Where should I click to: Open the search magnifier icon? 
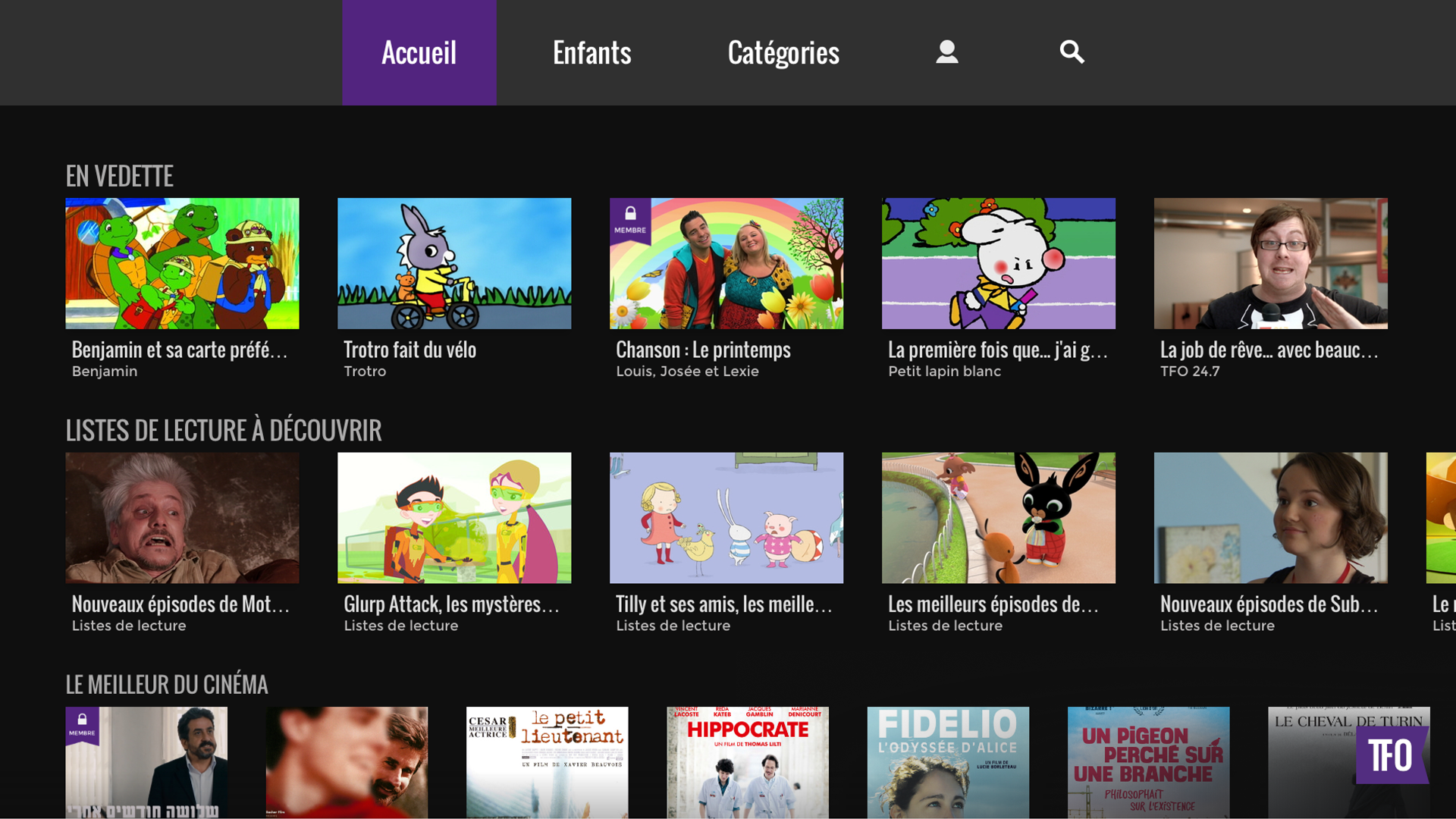1072,52
